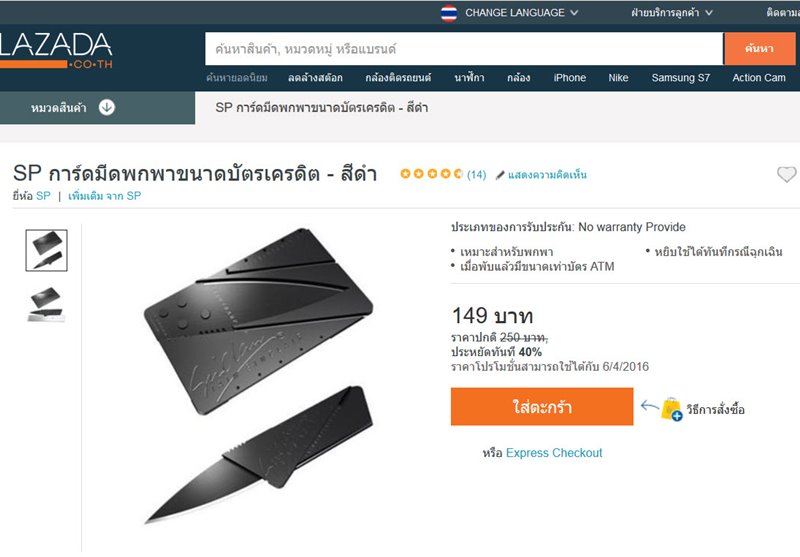Screen dimensions: 800x557
Task: Select the Action Cam popular search
Action: click(x=759, y=78)
